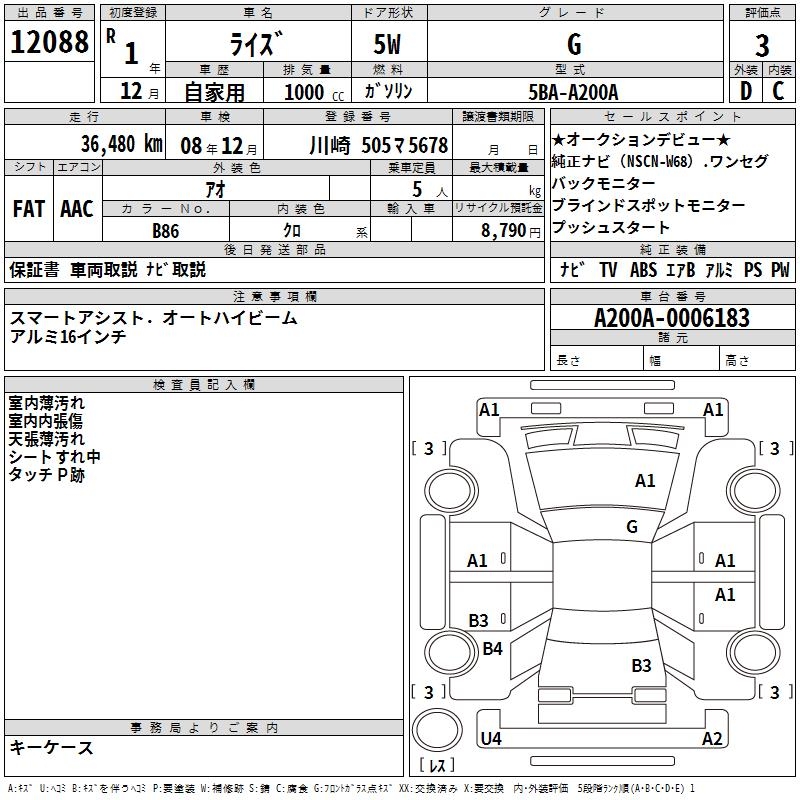Image resolution: width=800 pixels, height=800 pixels.
Task: Click the A1 mark on the hood
Action: 645,481
